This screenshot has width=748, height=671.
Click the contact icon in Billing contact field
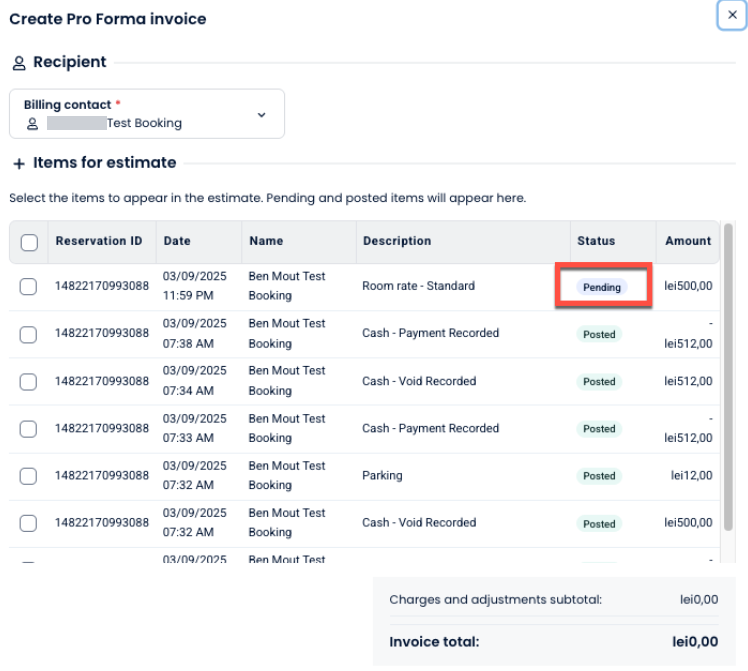(32, 124)
